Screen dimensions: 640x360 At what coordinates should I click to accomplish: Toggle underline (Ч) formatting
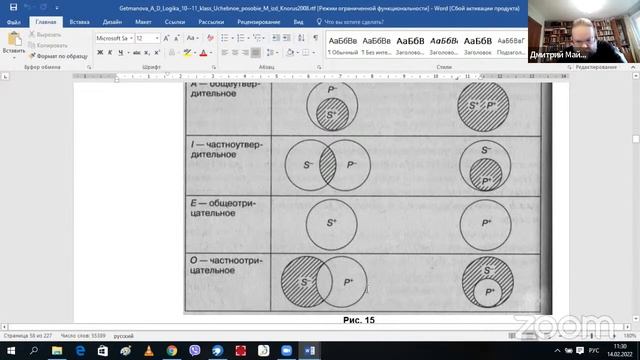point(120,53)
